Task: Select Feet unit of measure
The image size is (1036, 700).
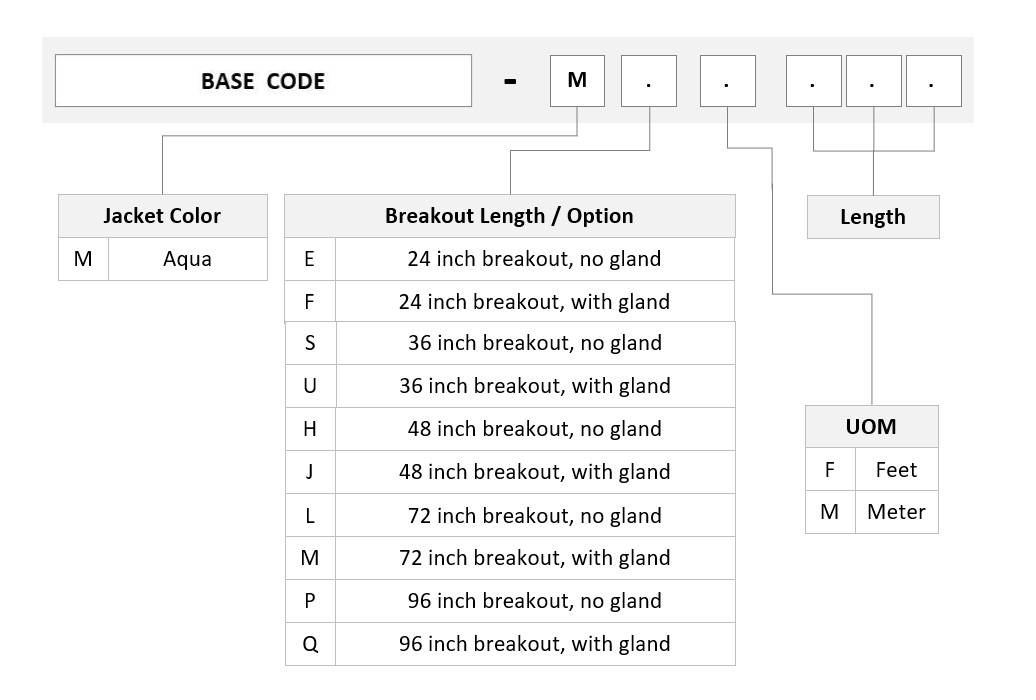Action: [871, 469]
